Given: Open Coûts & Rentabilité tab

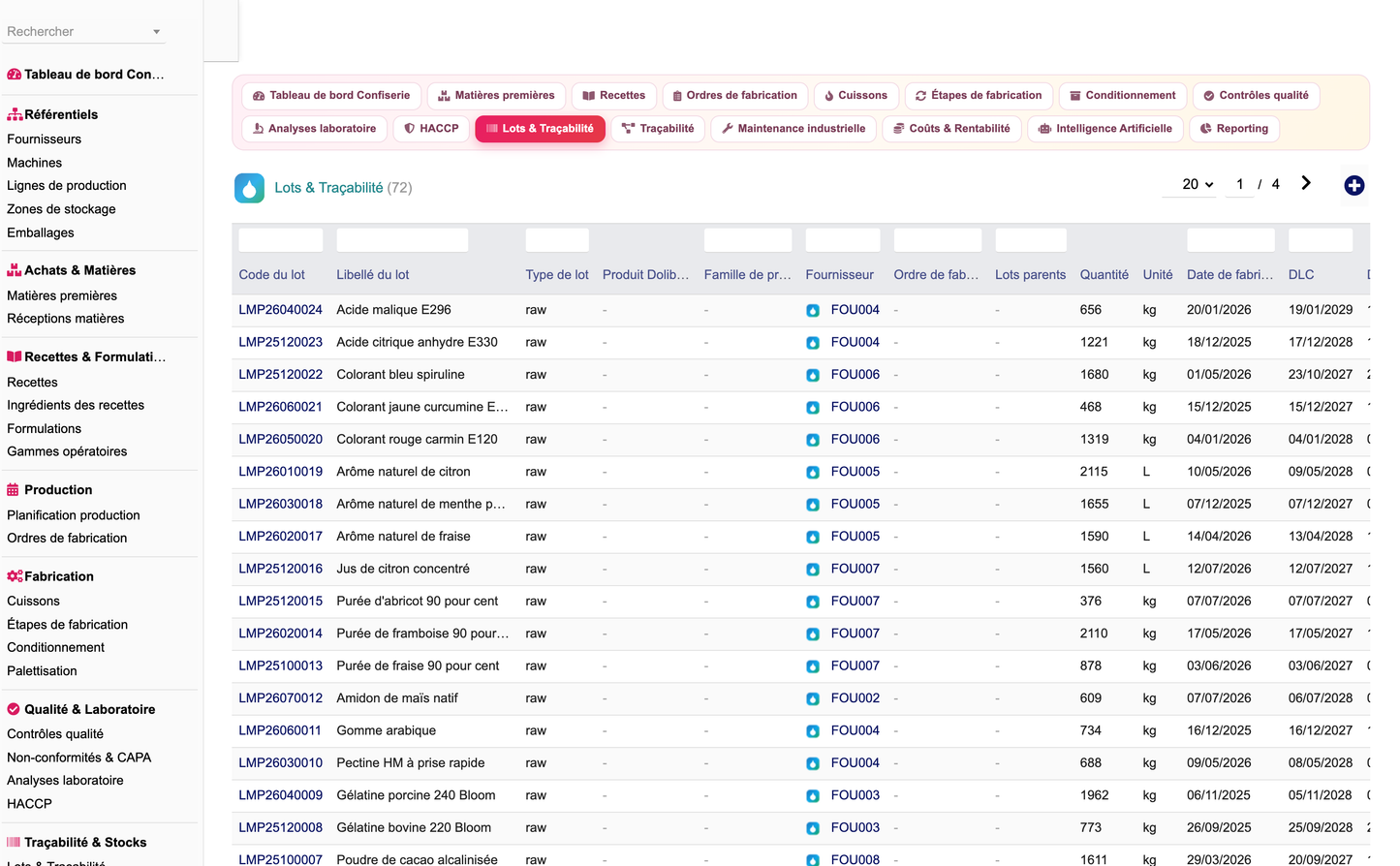Looking at the screenshot, I should [951, 128].
